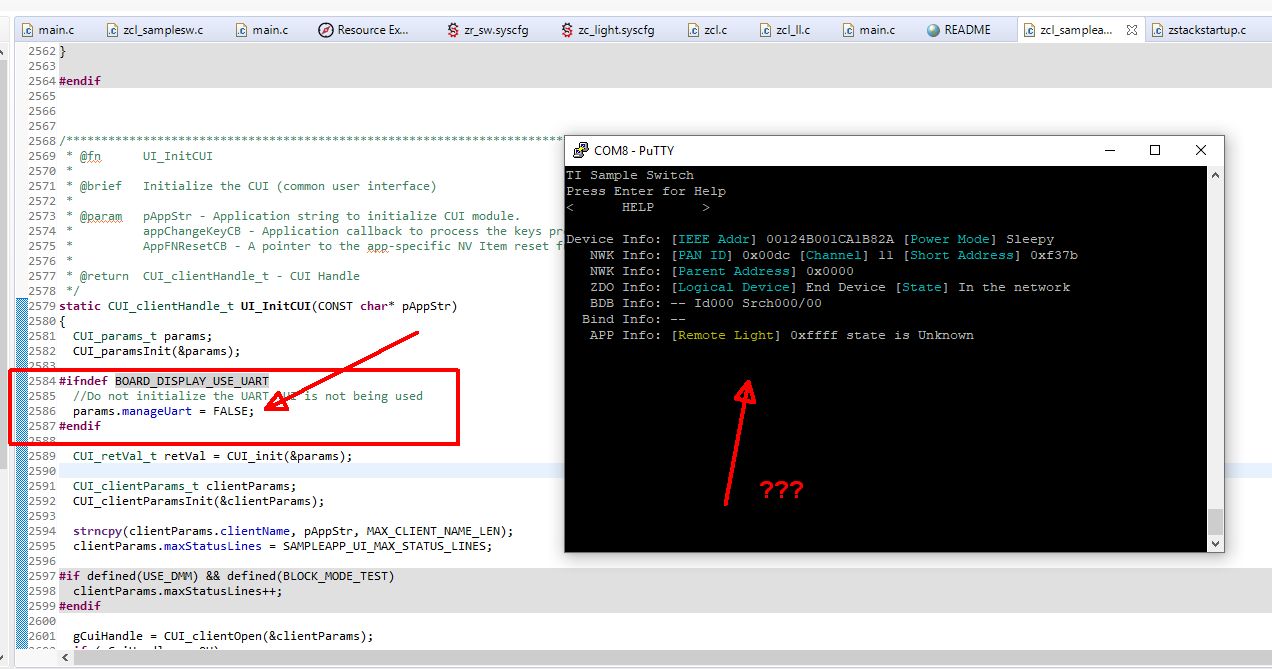
Task: Click '[Power Mode]' label in terminal
Action: pos(950,239)
